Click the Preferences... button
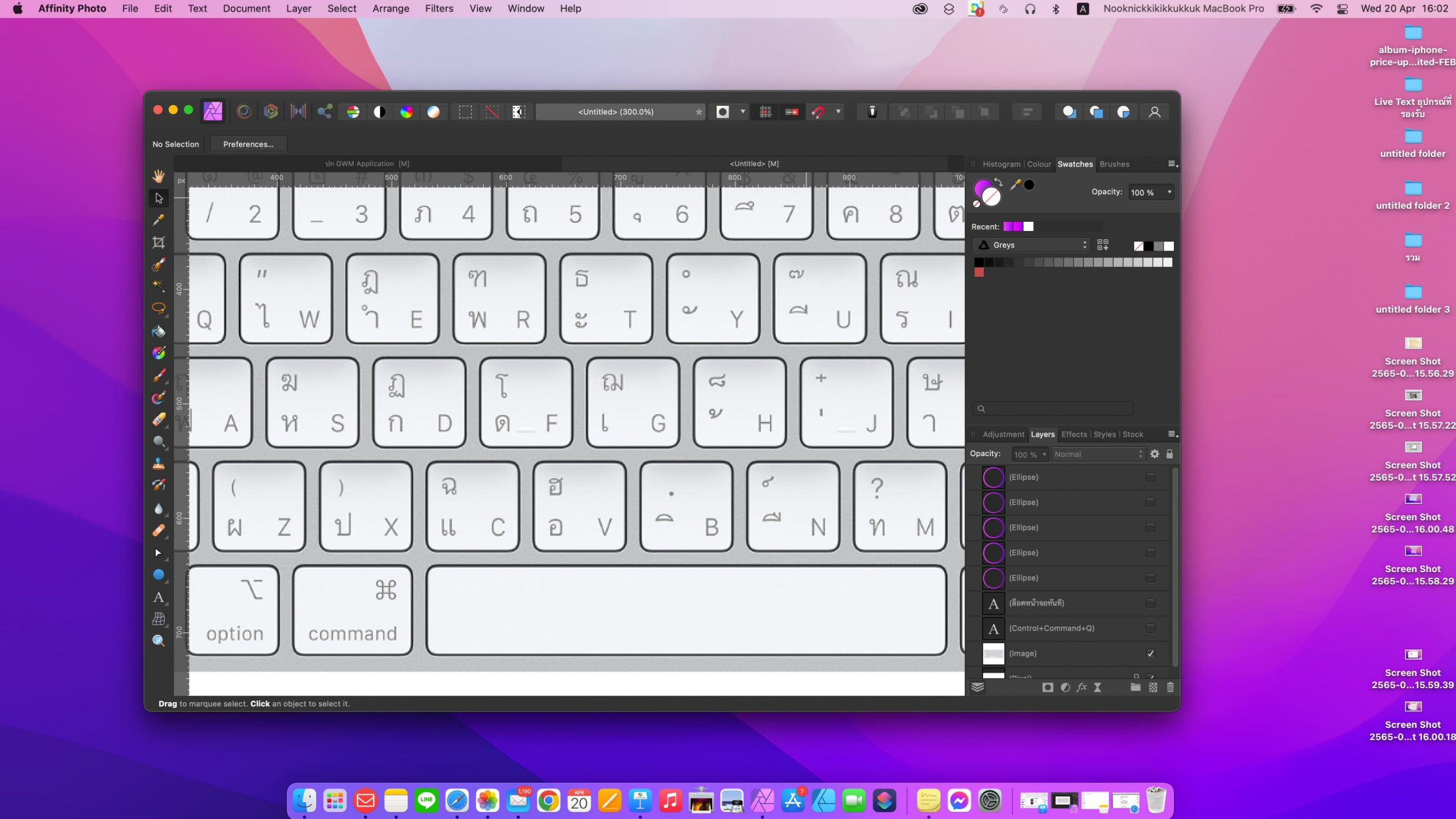1456x819 pixels. 248,144
